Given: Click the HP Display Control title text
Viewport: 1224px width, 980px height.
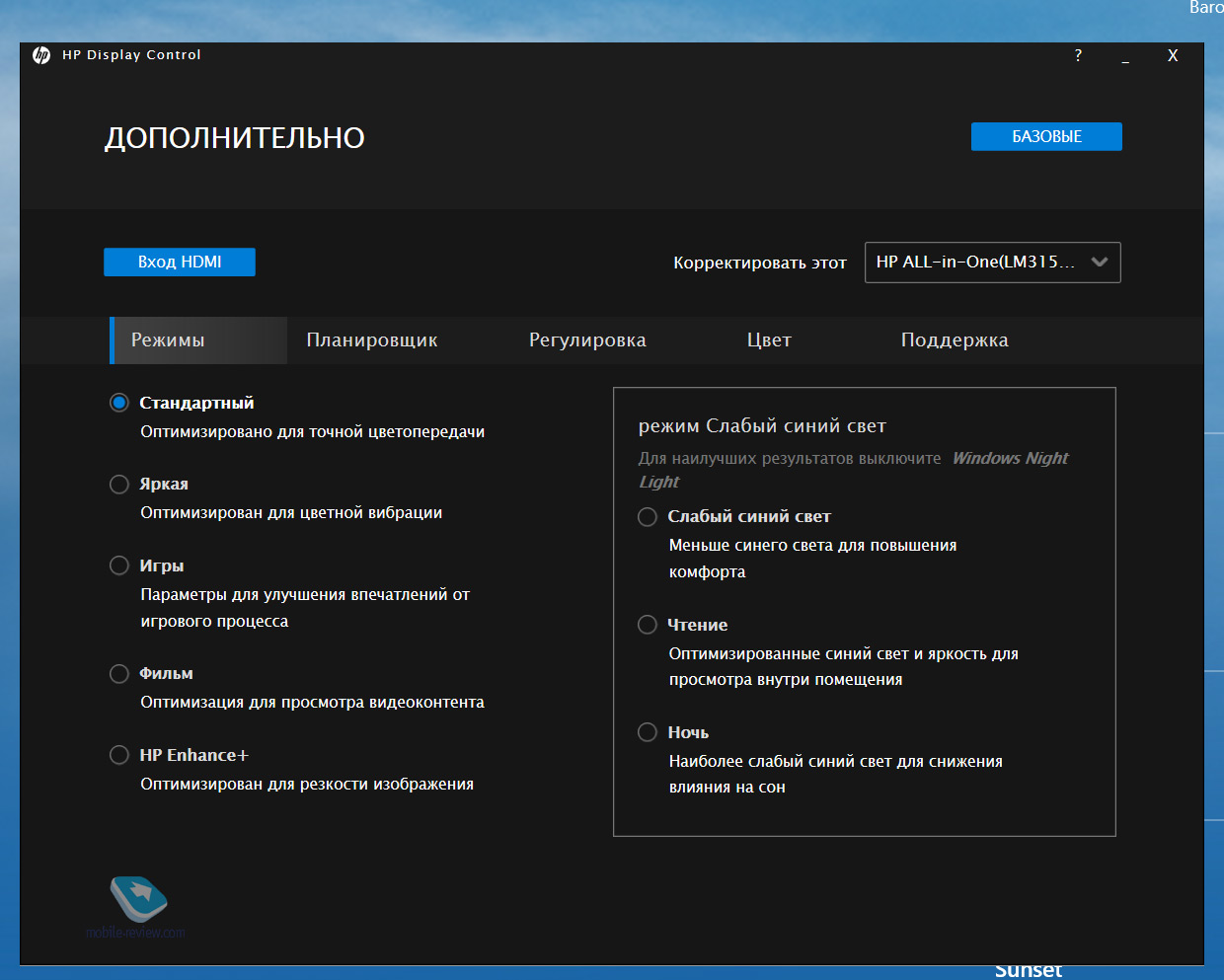Looking at the screenshot, I should point(131,55).
